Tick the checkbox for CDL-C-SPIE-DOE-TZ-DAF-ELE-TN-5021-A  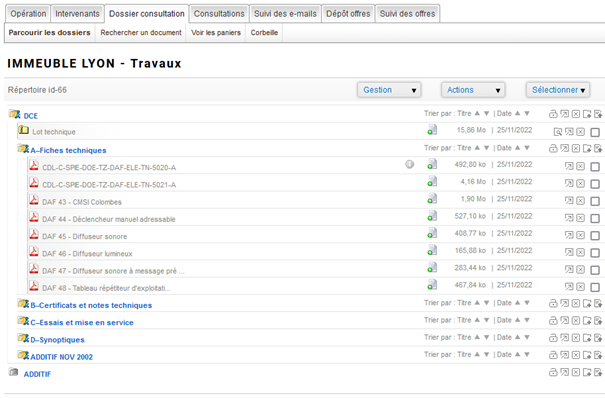595,184
